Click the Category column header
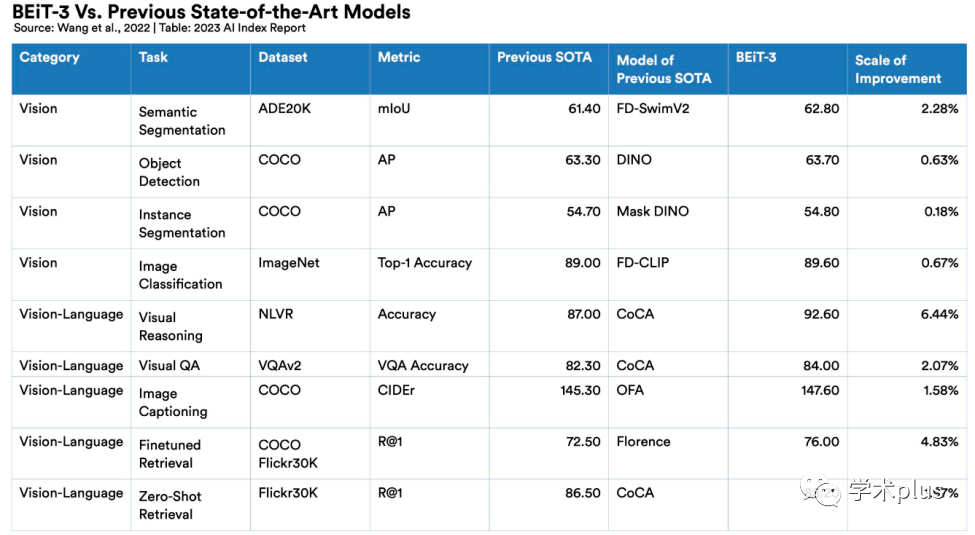The image size is (975, 535). 49,58
